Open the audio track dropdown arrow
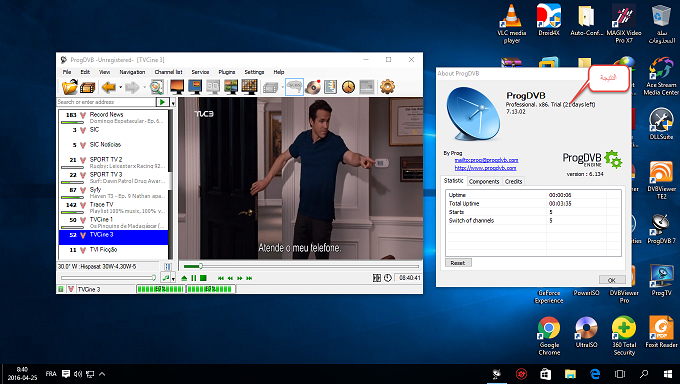Screen dimensions: 680x384 [x=173, y=279]
